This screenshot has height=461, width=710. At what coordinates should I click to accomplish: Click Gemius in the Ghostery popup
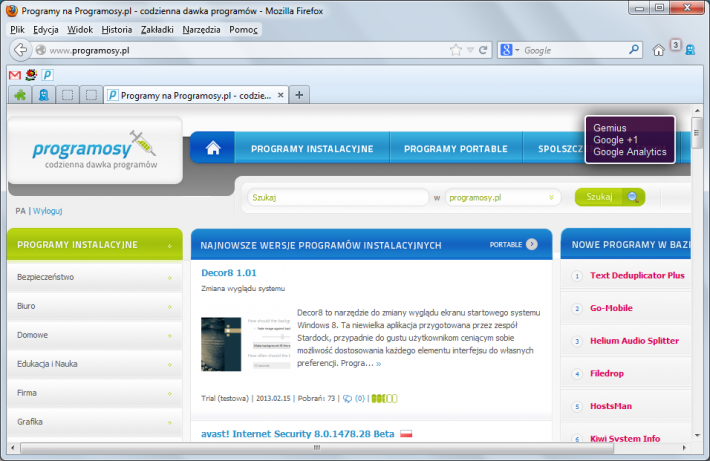click(610, 128)
